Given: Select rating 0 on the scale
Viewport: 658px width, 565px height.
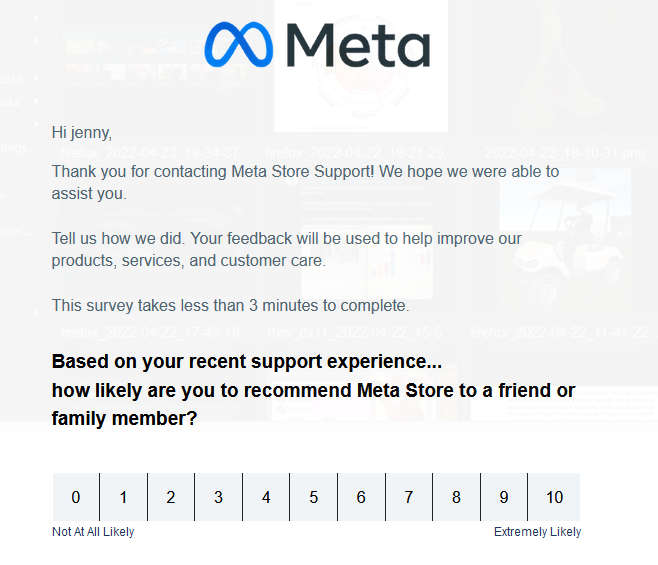Looking at the screenshot, I should point(76,497).
